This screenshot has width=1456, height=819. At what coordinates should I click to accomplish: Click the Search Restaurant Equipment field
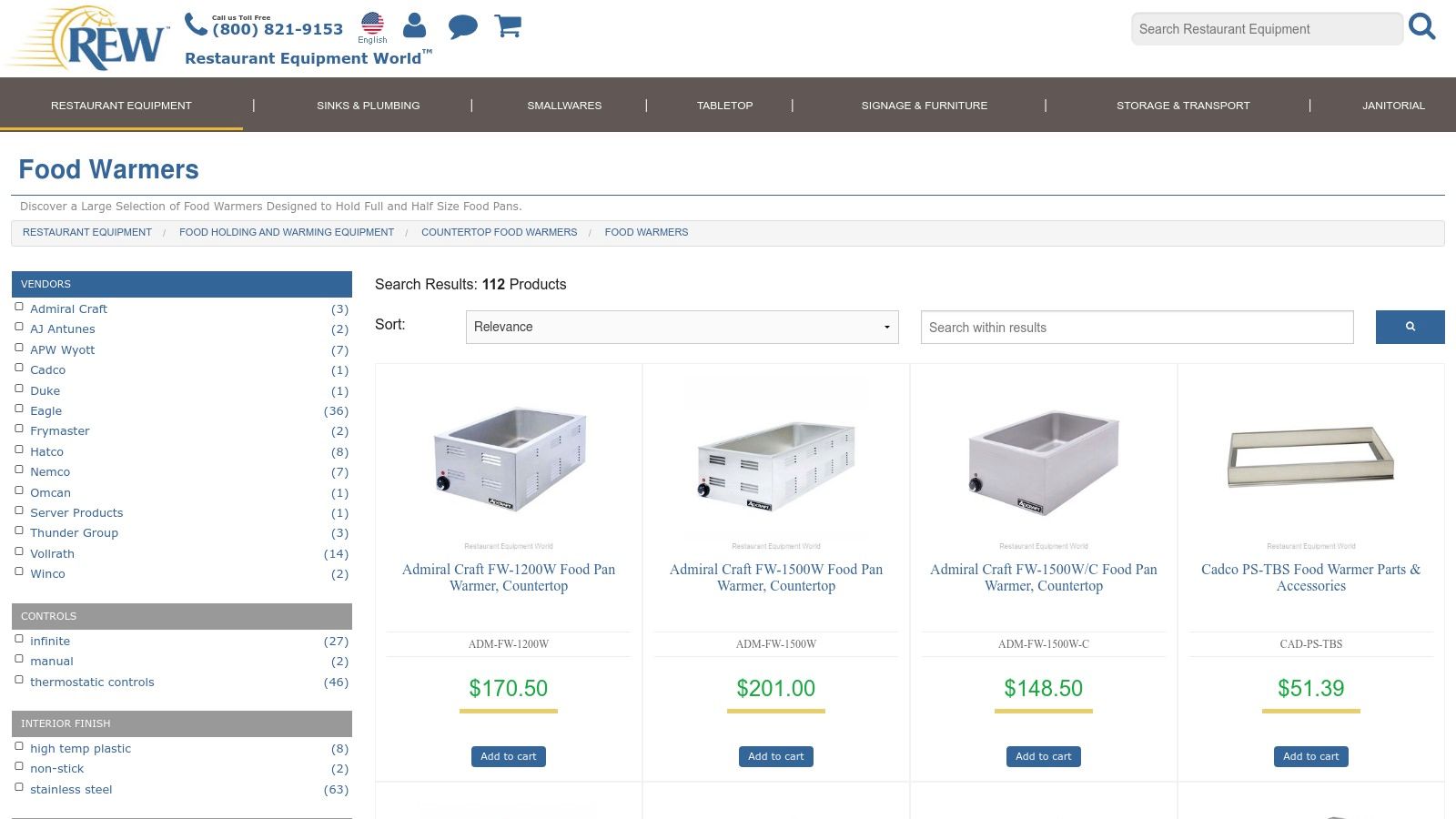[1267, 29]
